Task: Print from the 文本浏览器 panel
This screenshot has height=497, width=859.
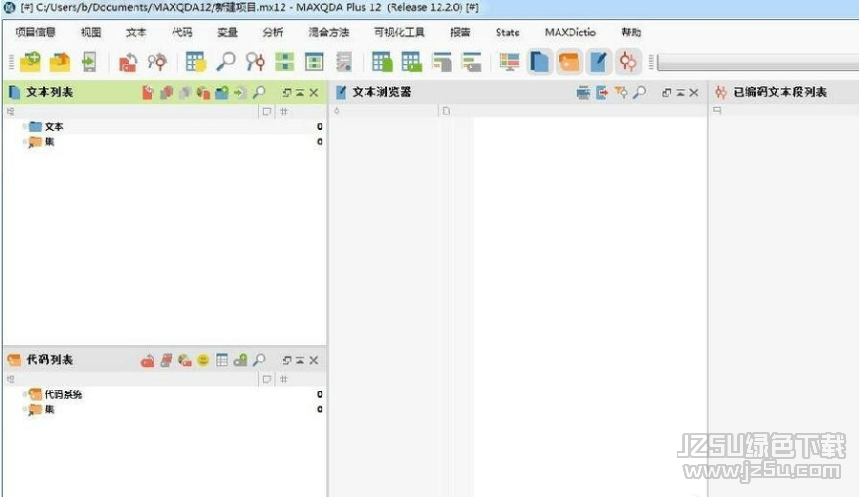Action: pyautogui.click(x=583, y=93)
